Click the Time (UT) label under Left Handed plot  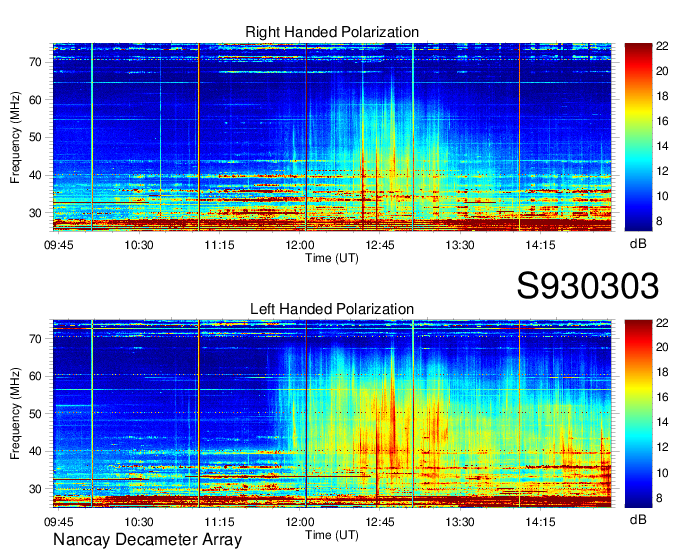pos(332,535)
